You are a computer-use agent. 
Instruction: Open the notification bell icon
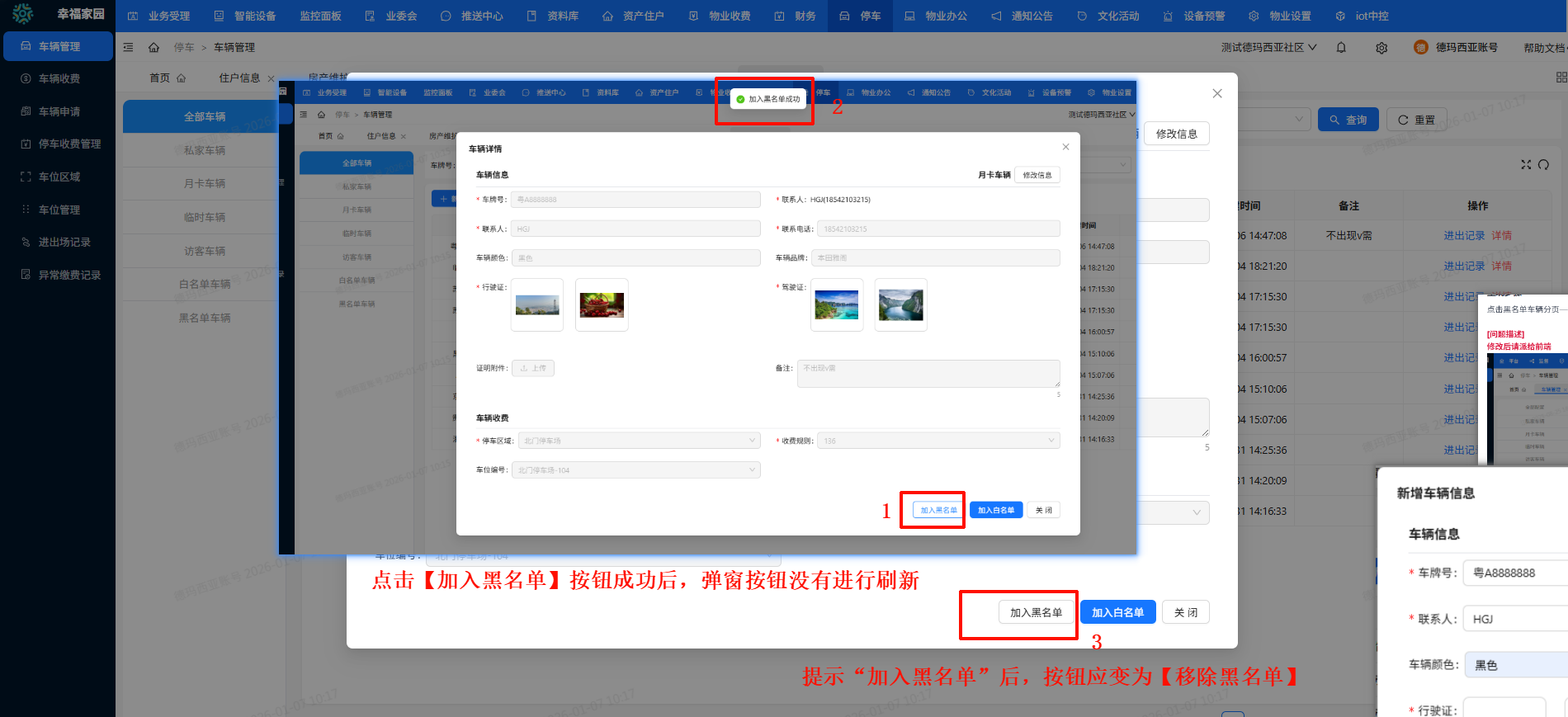1341,48
